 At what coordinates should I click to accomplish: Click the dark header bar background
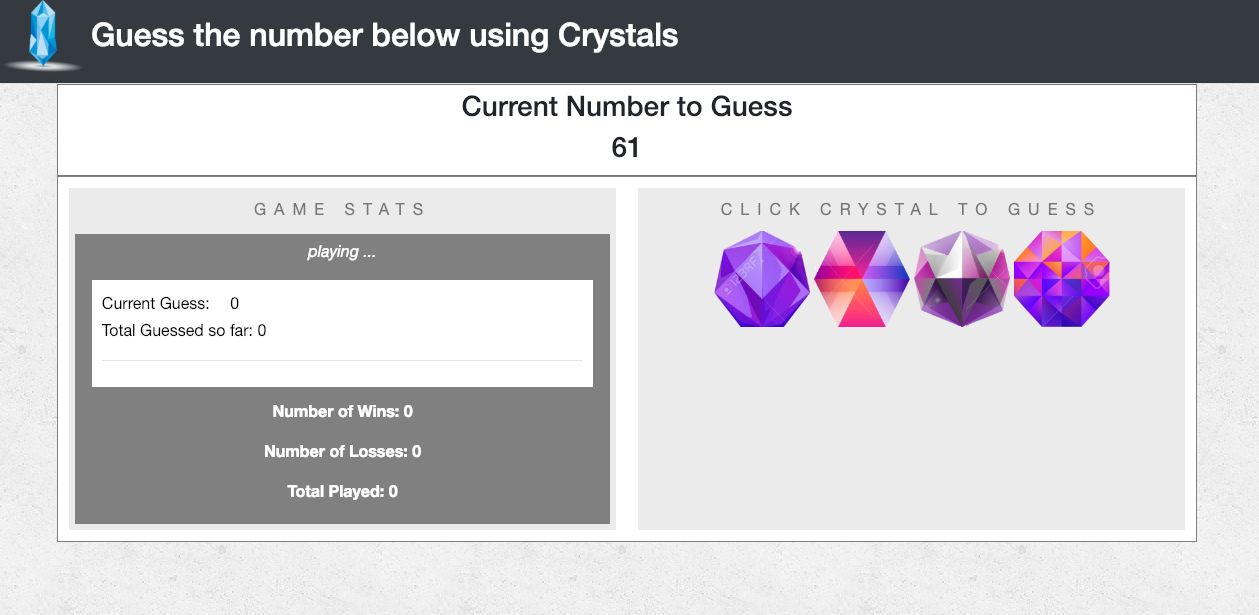950,40
